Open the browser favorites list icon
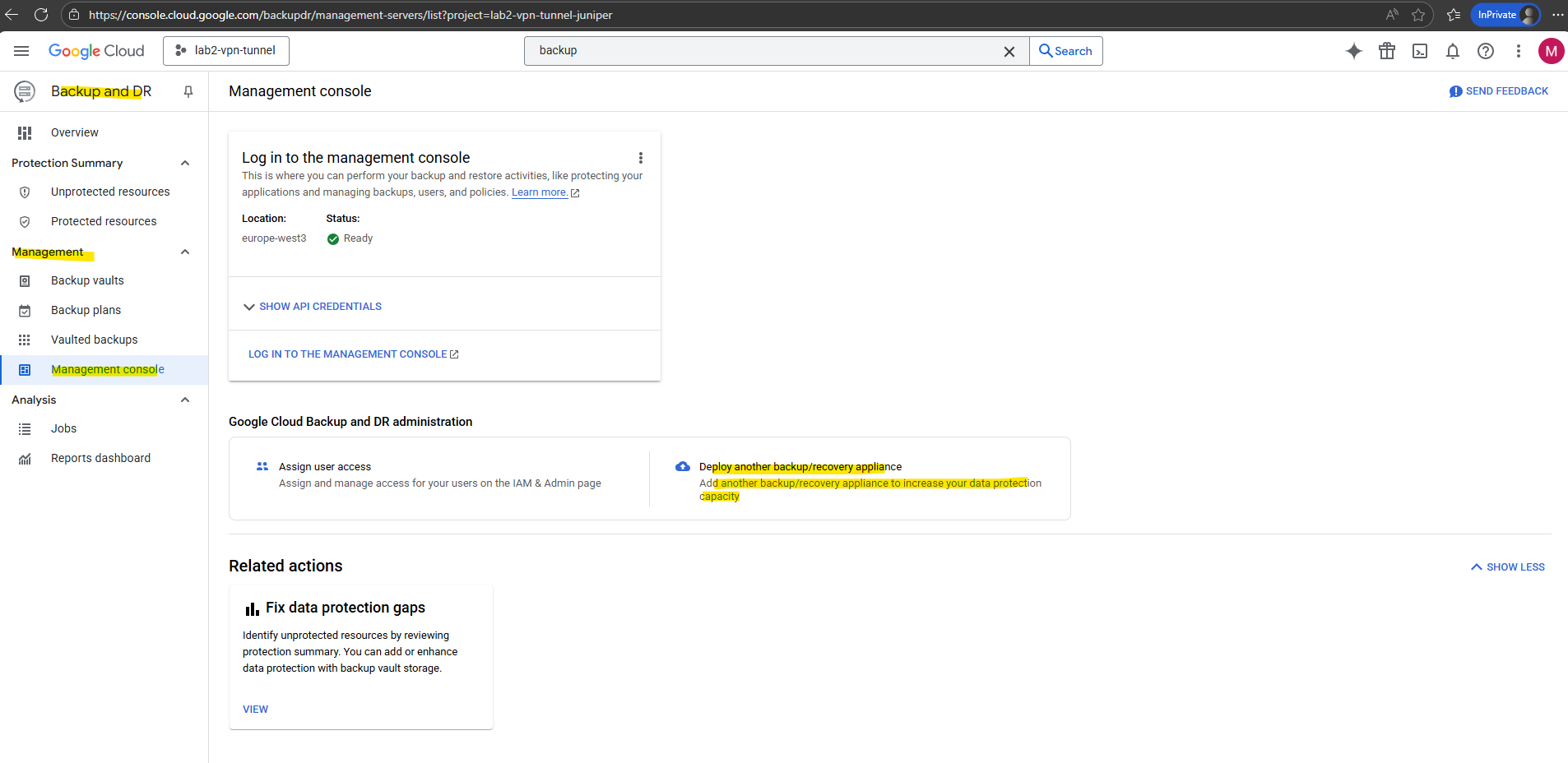 pos(1454,15)
